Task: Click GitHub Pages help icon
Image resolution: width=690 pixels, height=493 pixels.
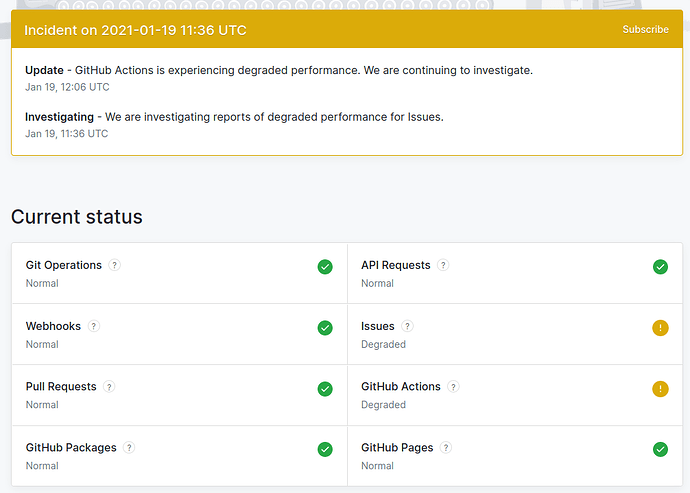Action: click(446, 448)
